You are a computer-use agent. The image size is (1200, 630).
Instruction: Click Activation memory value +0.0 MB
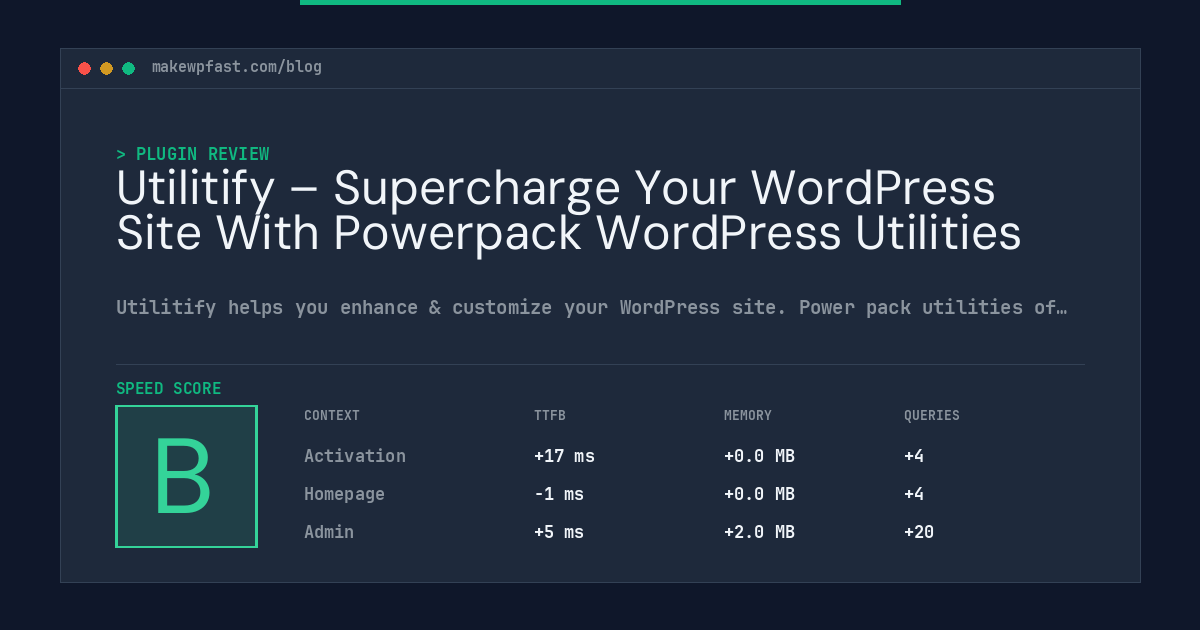759,456
